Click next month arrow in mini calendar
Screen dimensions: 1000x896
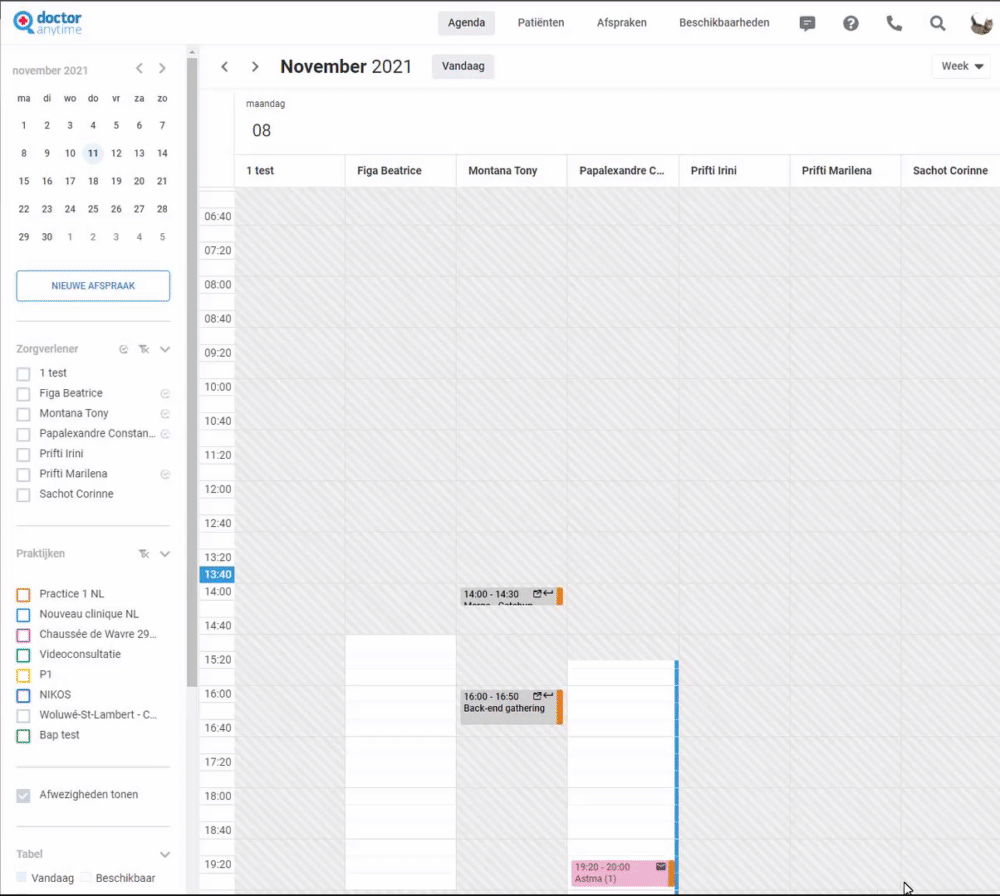point(162,69)
